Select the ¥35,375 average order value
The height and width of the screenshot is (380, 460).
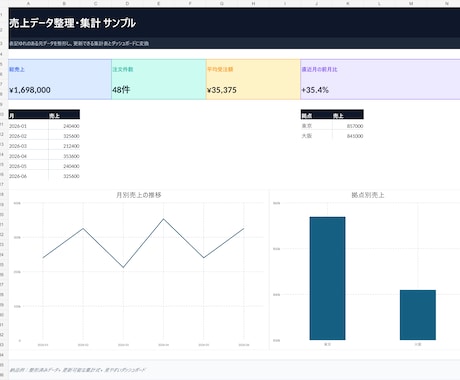(222, 90)
